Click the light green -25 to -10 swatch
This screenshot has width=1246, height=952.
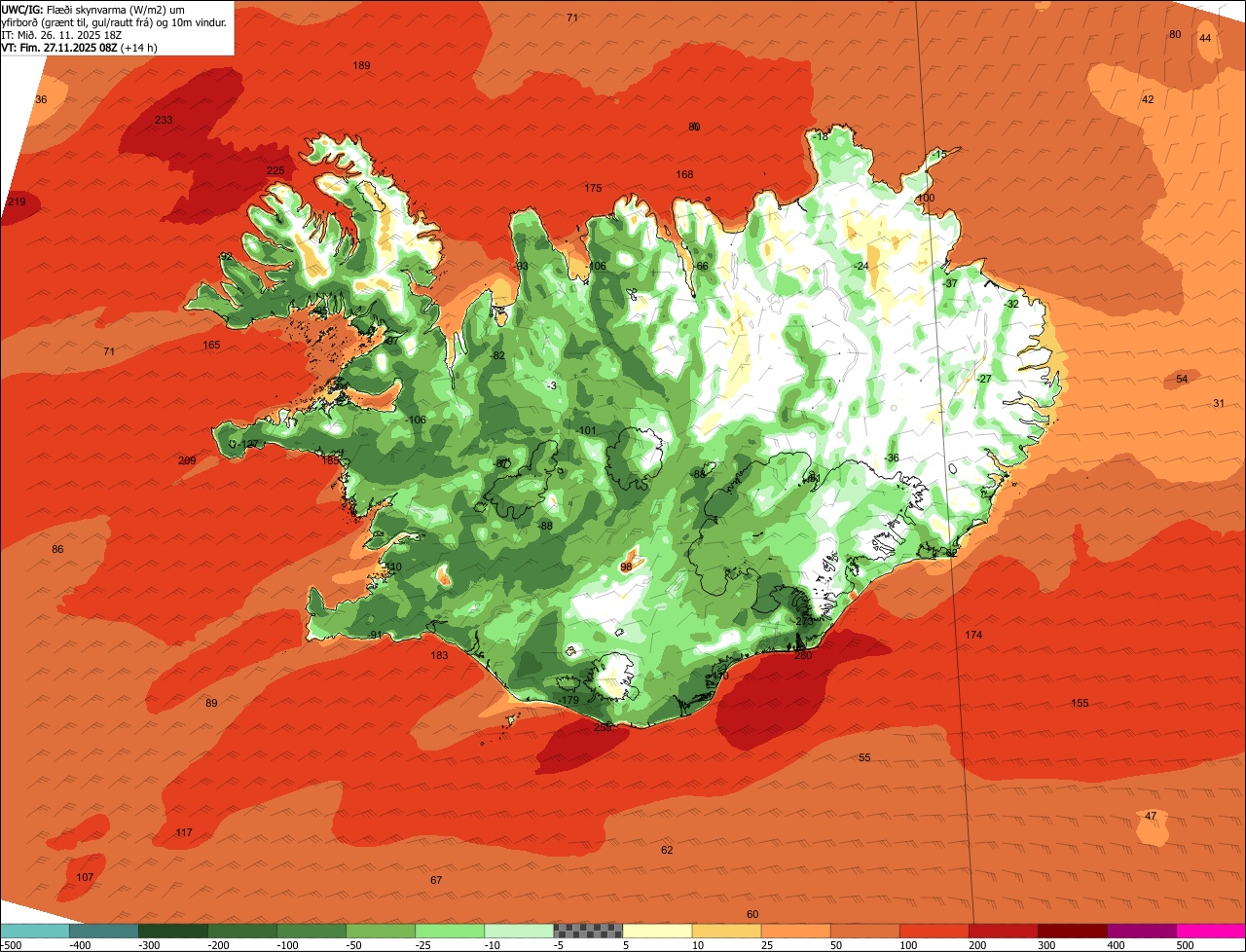(x=450, y=931)
